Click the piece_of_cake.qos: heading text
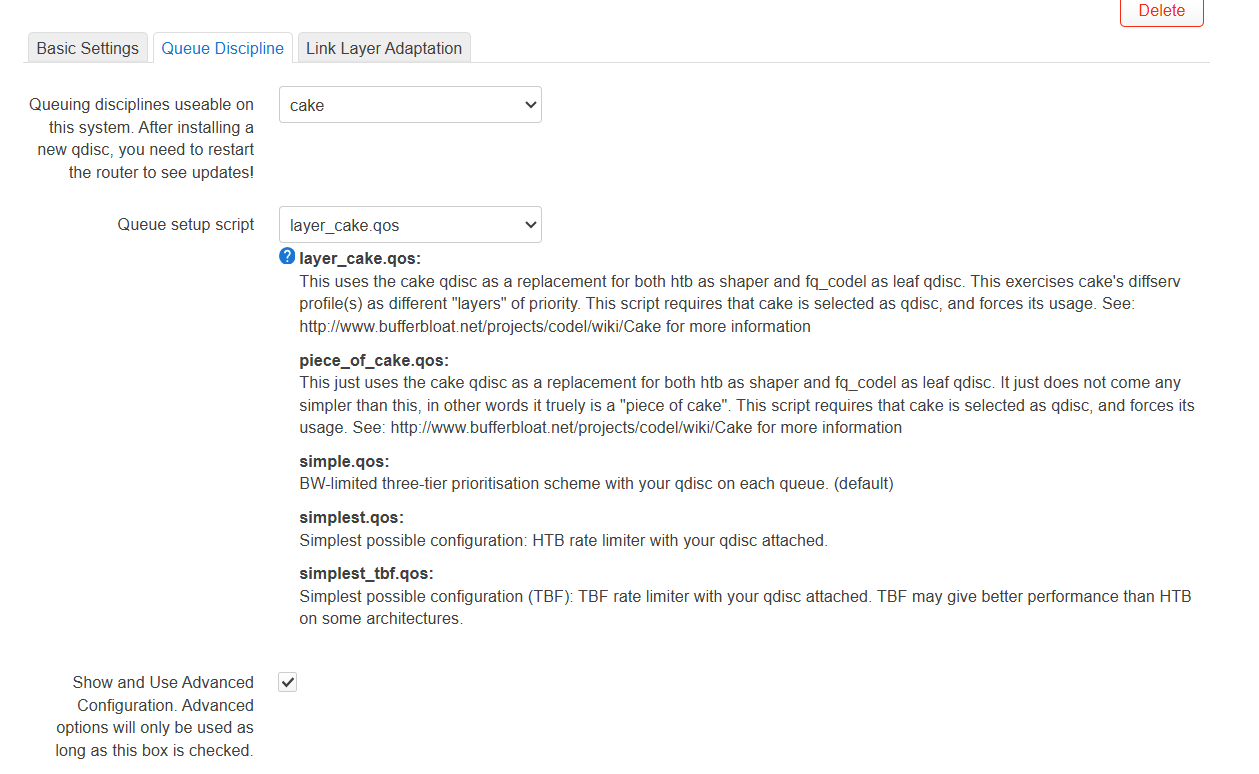This screenshot has width=1259, height=774. coord(374,360)
